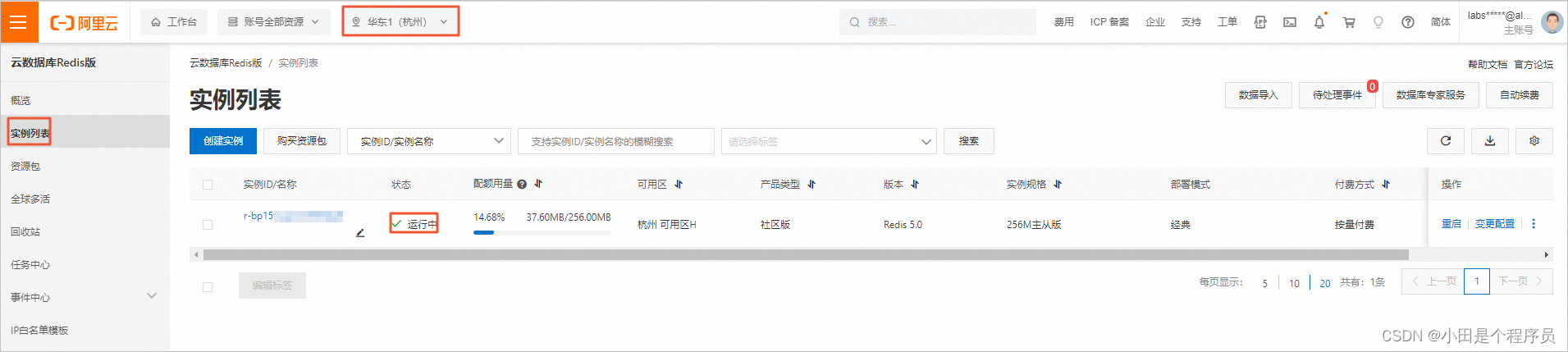
Task: Open 待处理事件 button
Action: [1337, 95]
